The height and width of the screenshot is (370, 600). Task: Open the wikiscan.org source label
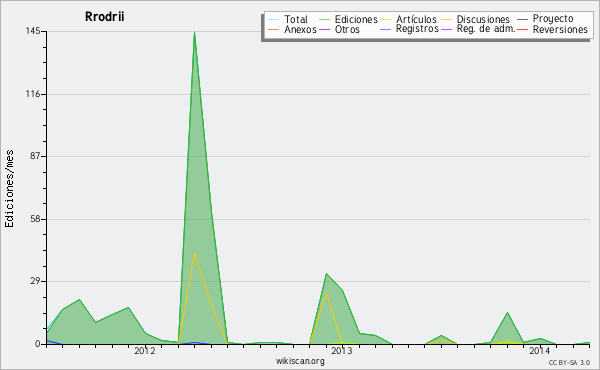(x=300, y=361)
